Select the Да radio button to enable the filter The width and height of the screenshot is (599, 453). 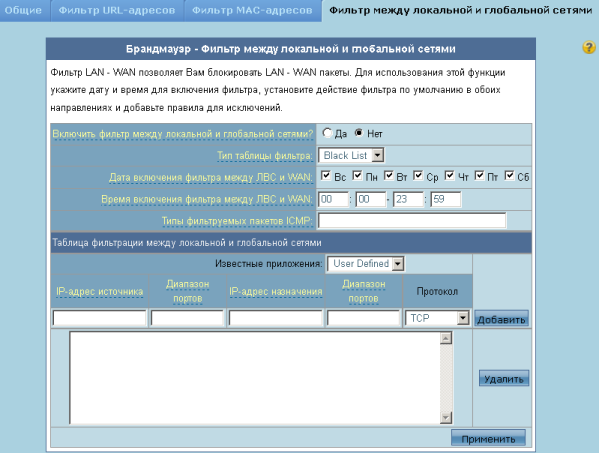(x=327, y=133)
